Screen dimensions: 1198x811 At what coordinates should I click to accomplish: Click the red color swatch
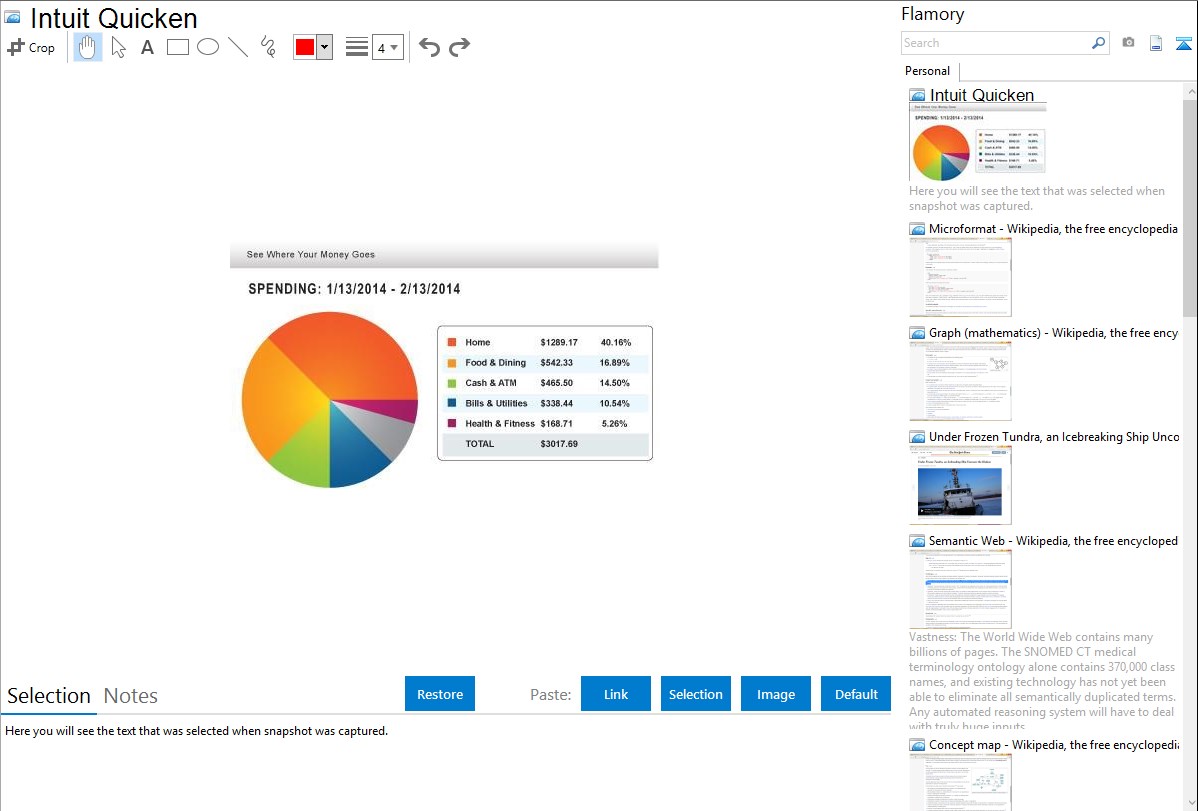click(305, 47)
